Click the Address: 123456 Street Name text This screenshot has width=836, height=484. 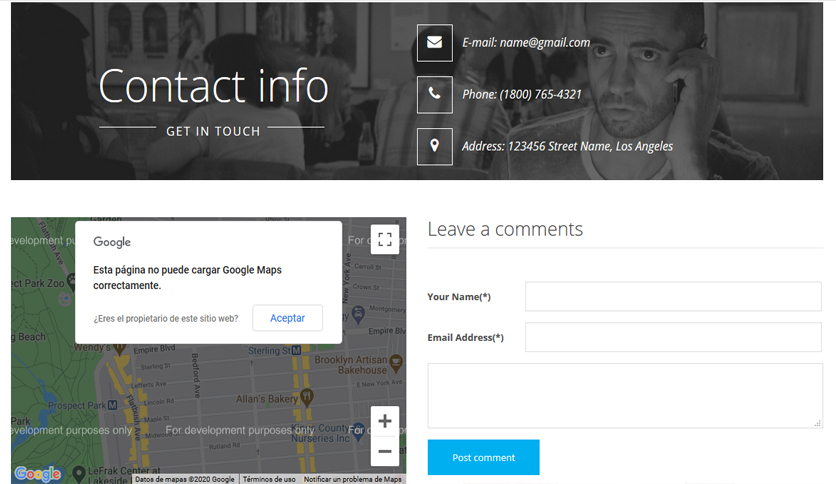567,146
